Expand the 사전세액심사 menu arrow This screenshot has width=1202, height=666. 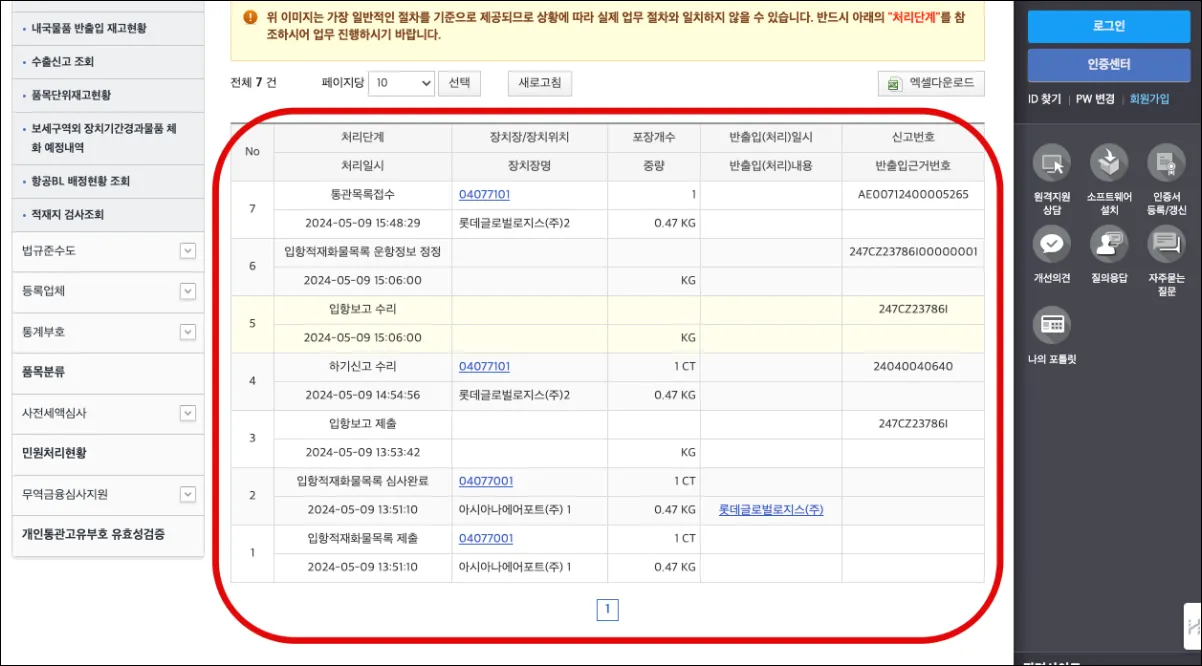click(x=188, y=413)
